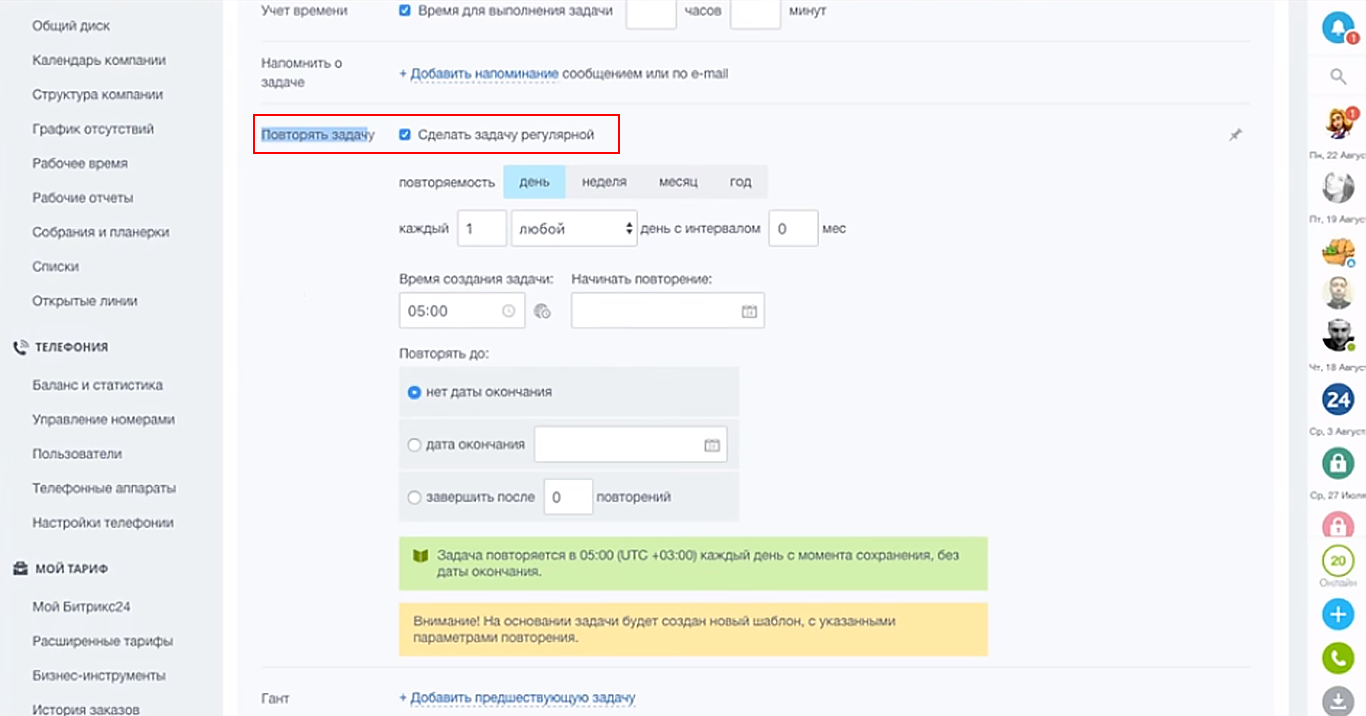The width and height of the screenshot is (1366, 716).
Task: Select 'дата окончания' radio button
Action: (x=414, y=445)
